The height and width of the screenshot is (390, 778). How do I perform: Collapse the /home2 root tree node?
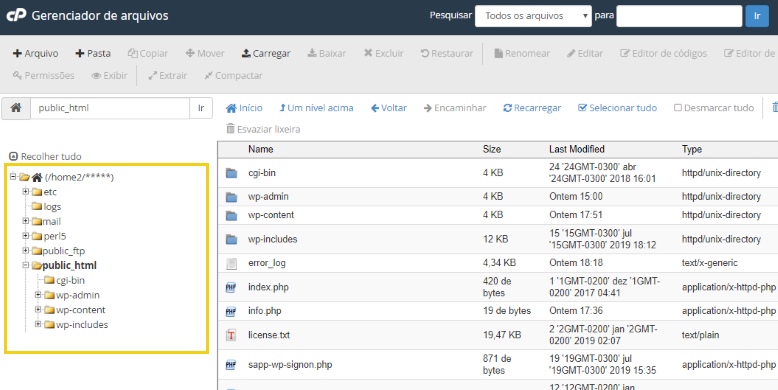click(x=13, y=177)
